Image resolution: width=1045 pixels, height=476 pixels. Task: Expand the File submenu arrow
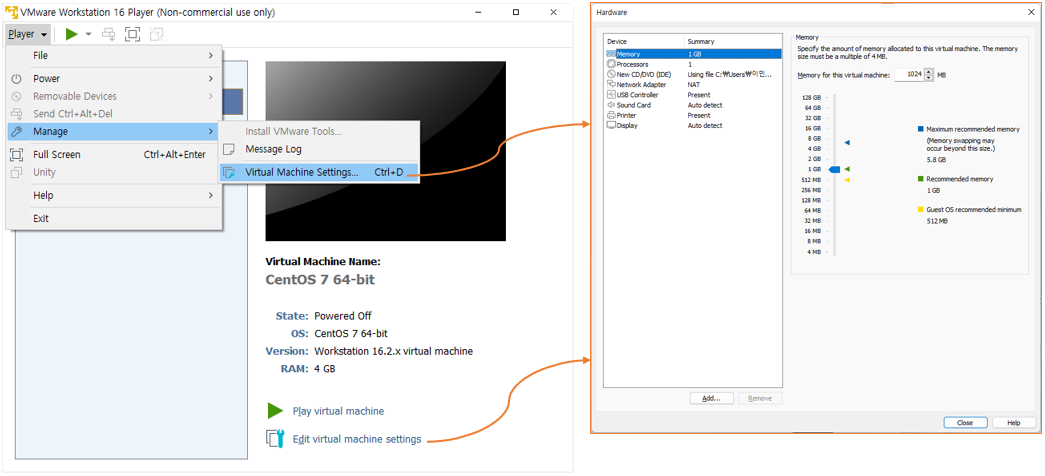(x=211, y=56)
